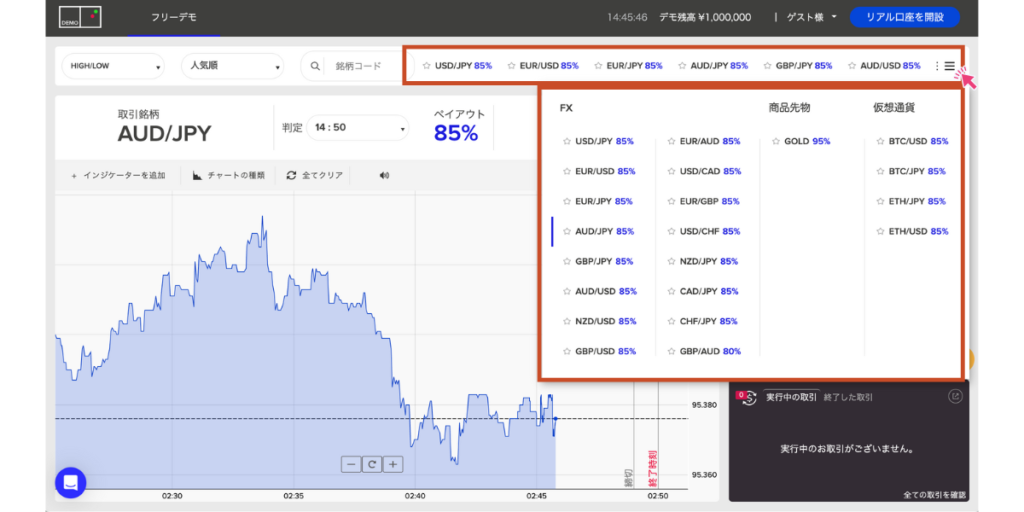Click 全ての取引を確認 link
Viewport: 1024px width, 512px height.
coord(934,495)
